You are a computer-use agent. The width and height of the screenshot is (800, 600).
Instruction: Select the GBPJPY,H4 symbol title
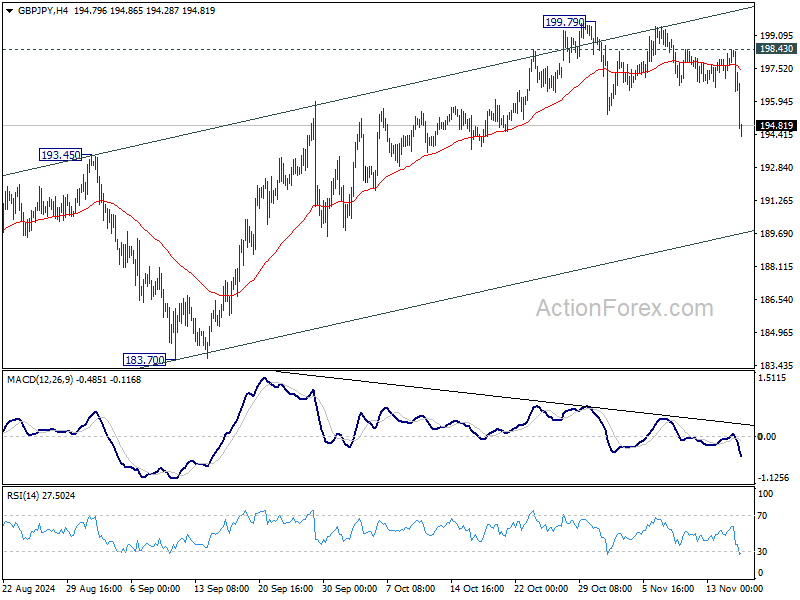point(43,11)
